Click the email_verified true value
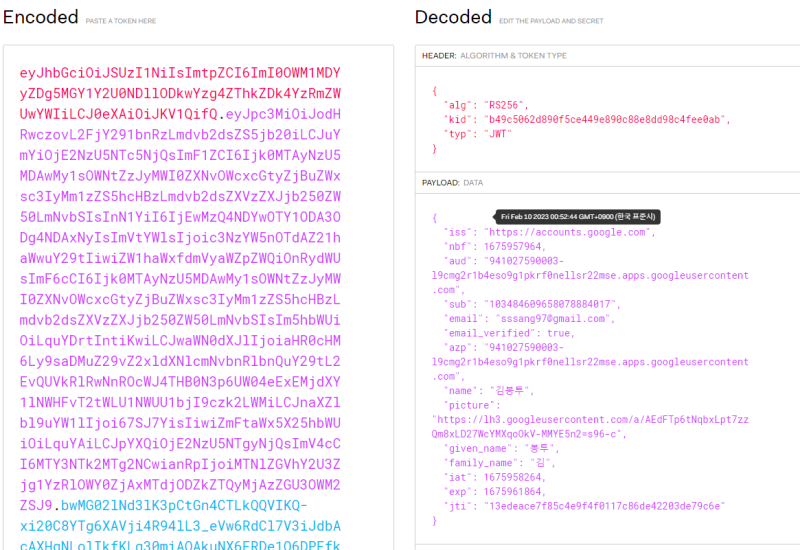The height and width of the screenshot is (550, 800). point(559,333)
